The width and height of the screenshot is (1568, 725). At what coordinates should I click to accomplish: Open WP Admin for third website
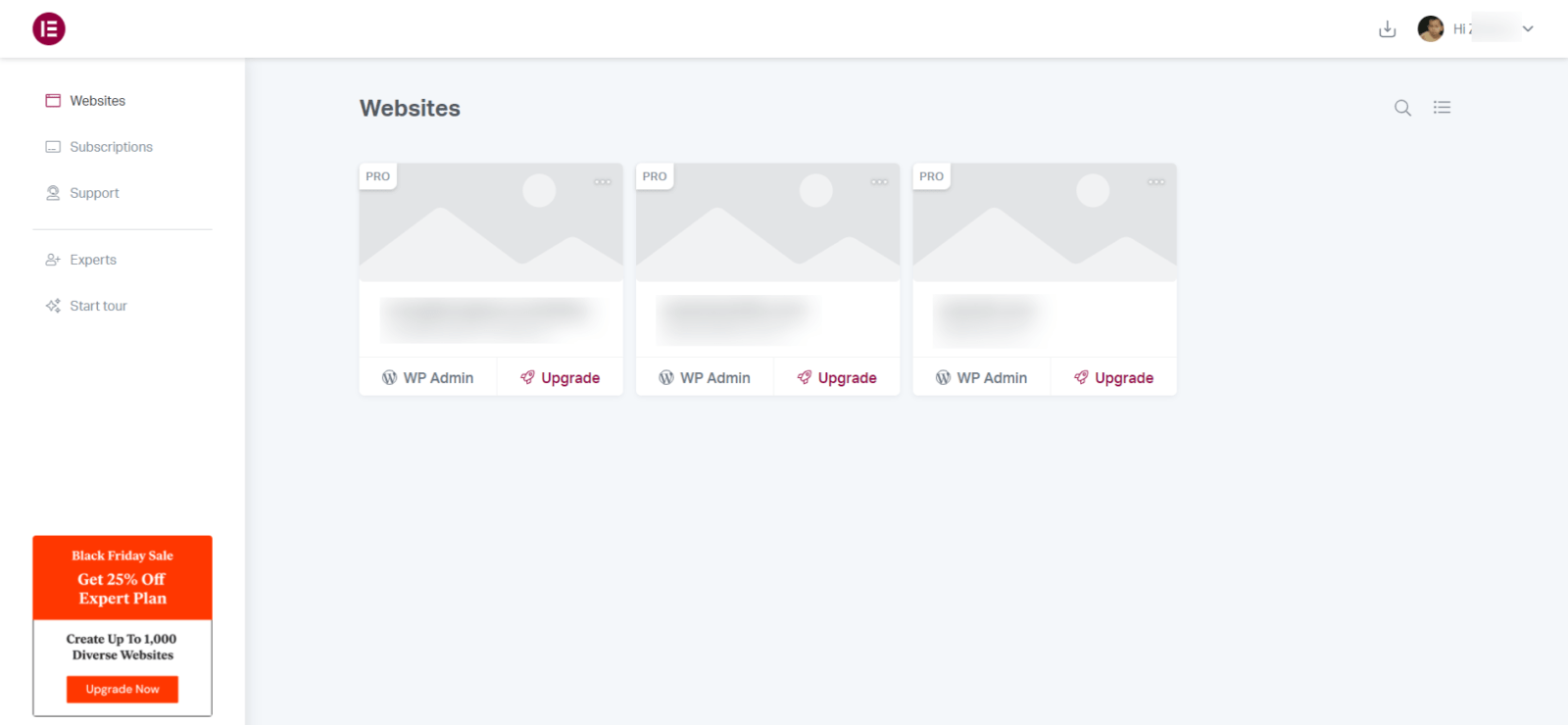[982, 378]
